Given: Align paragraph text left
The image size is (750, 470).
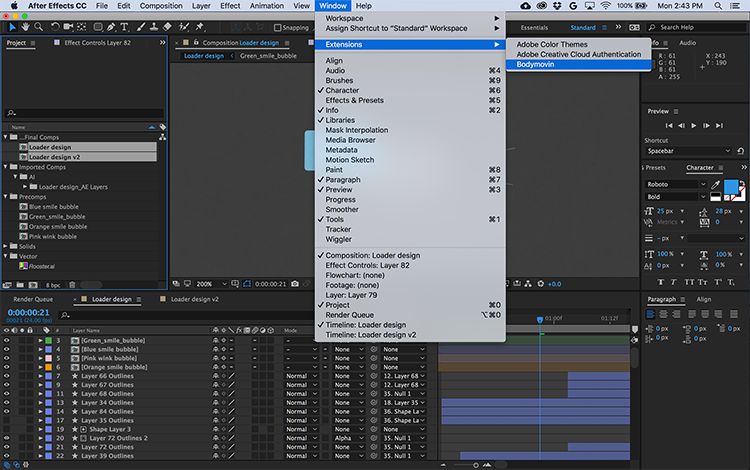Looking at the screenshot, I should coord(651,314).
